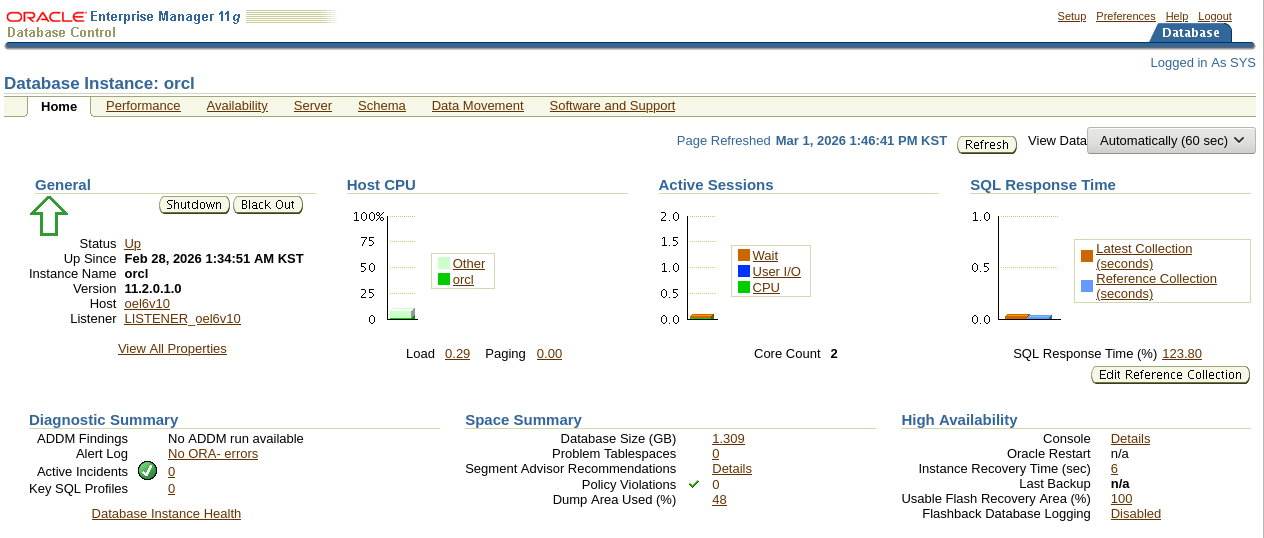Select the Home tab

click(59, 107)
